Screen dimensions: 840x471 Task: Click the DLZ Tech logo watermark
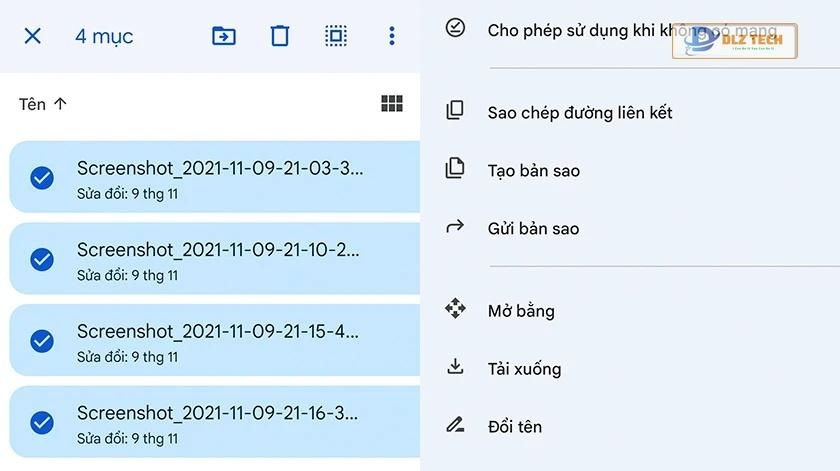(734, 41)
